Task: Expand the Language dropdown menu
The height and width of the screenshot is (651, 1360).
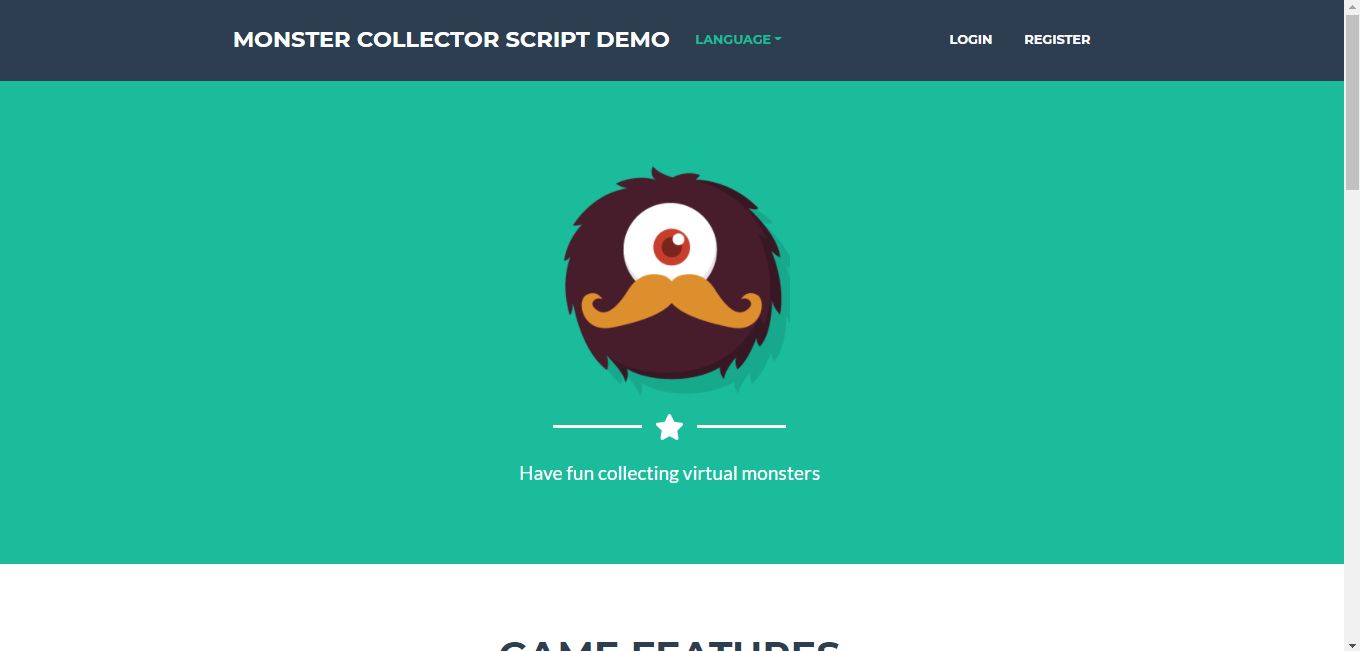Action: pos(738,40)
